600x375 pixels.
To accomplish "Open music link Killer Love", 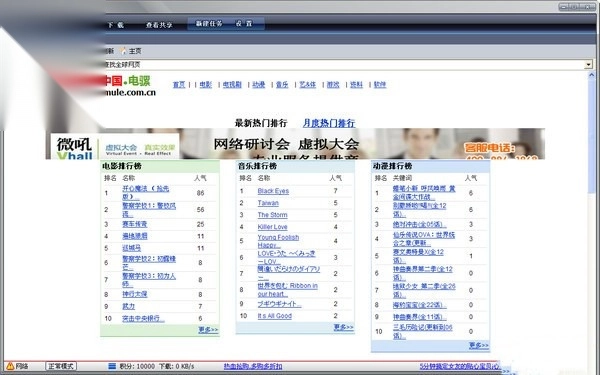I will pyautogui.click(x=272, y=227).
